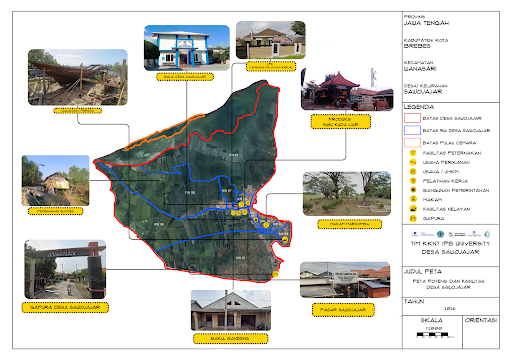This screenshot has height=360, width=512.
Task: Click the boat marker on the map's east tip
Action: pyautogui.click(x=285, y=240)
